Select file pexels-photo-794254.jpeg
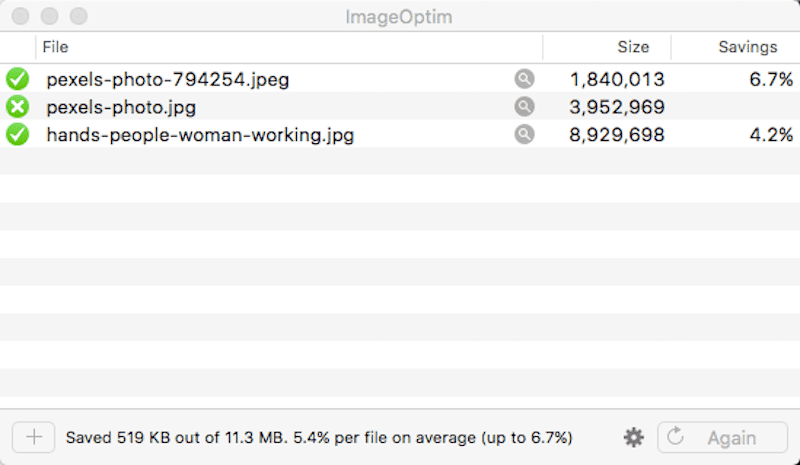The image size is (800, 465). click(x=168, y=80)
